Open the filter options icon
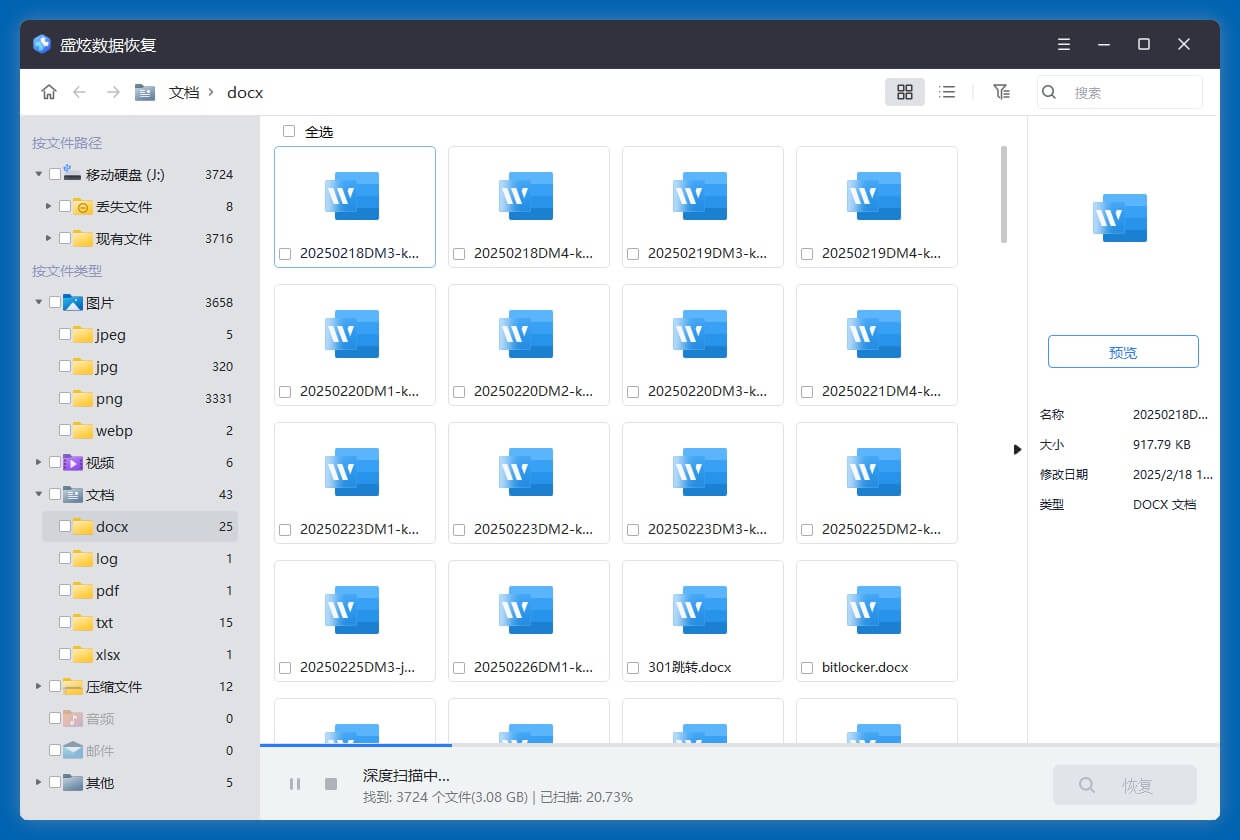This screenshot has height=840, width=1240. click(x=1002, y=91)
